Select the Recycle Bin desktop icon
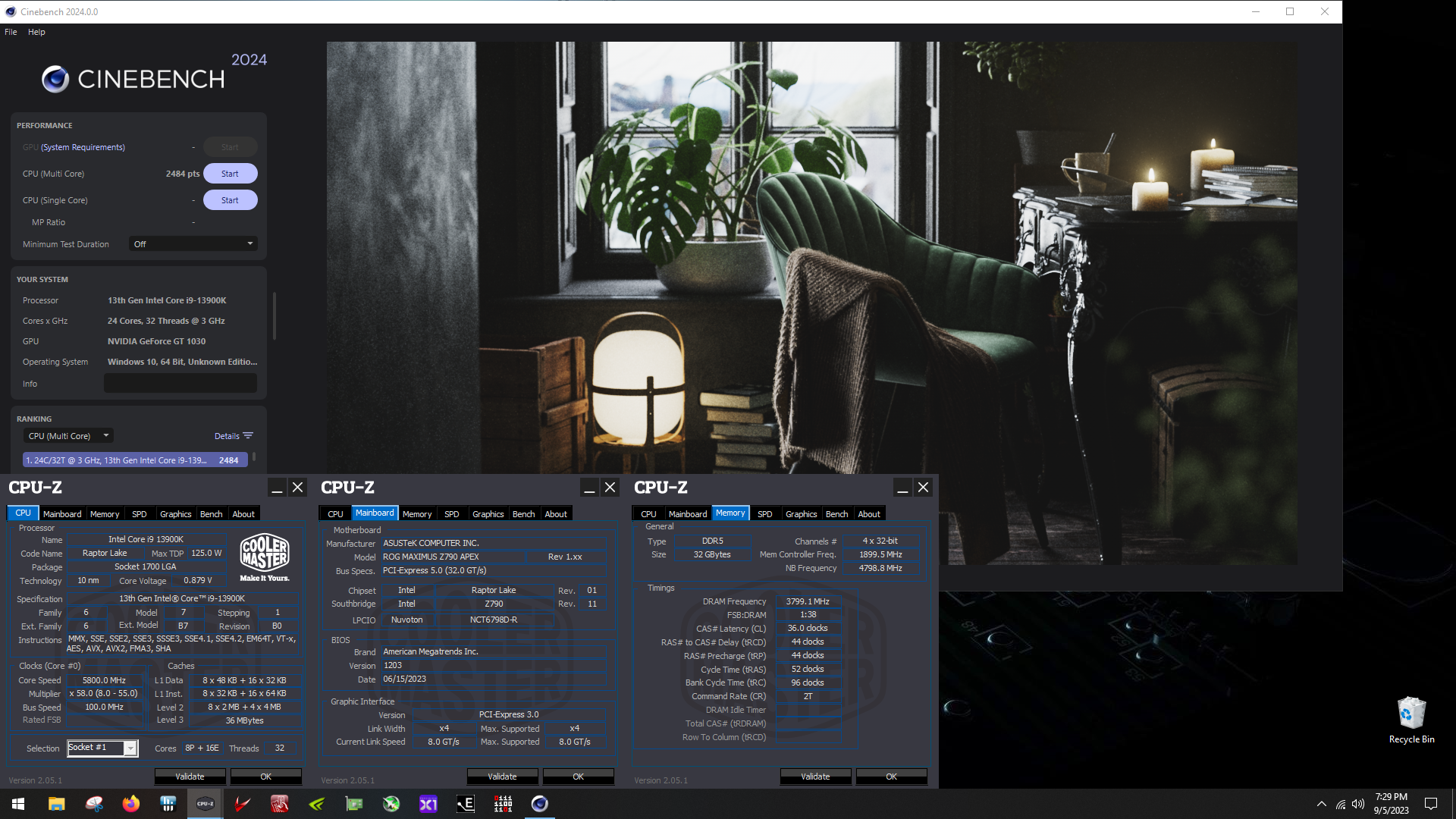This screenshot has height=819, width=1456. point(1411,720)
